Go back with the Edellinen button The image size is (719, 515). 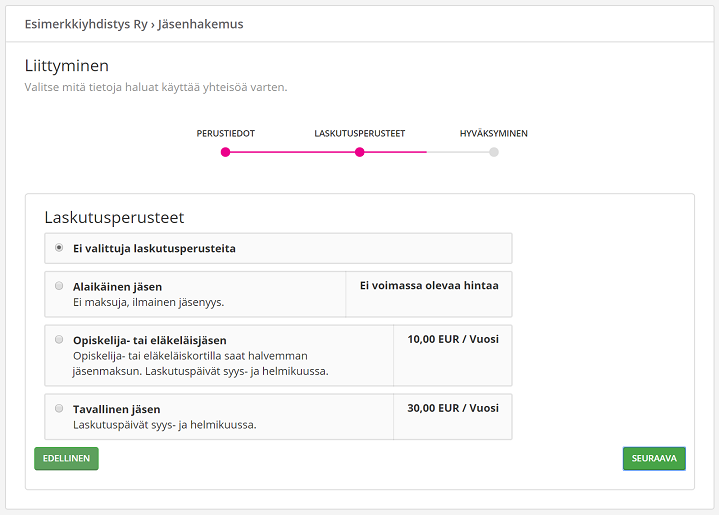[66, 458]
